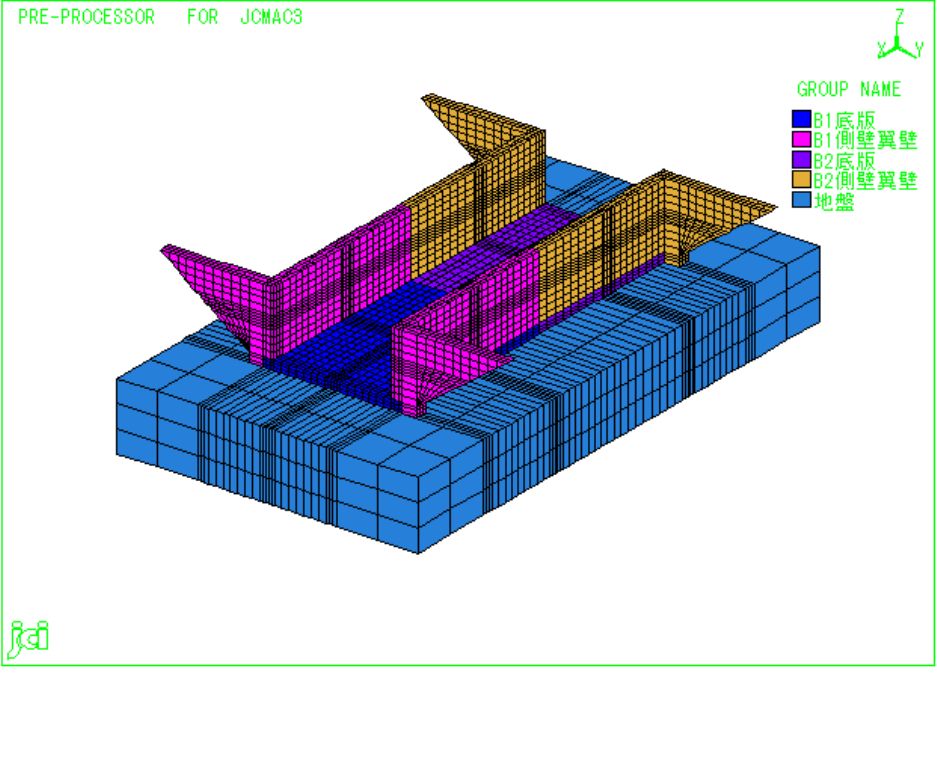The image size is (937, 760).
Task: Click the jci logo
Action: point(29,638)
